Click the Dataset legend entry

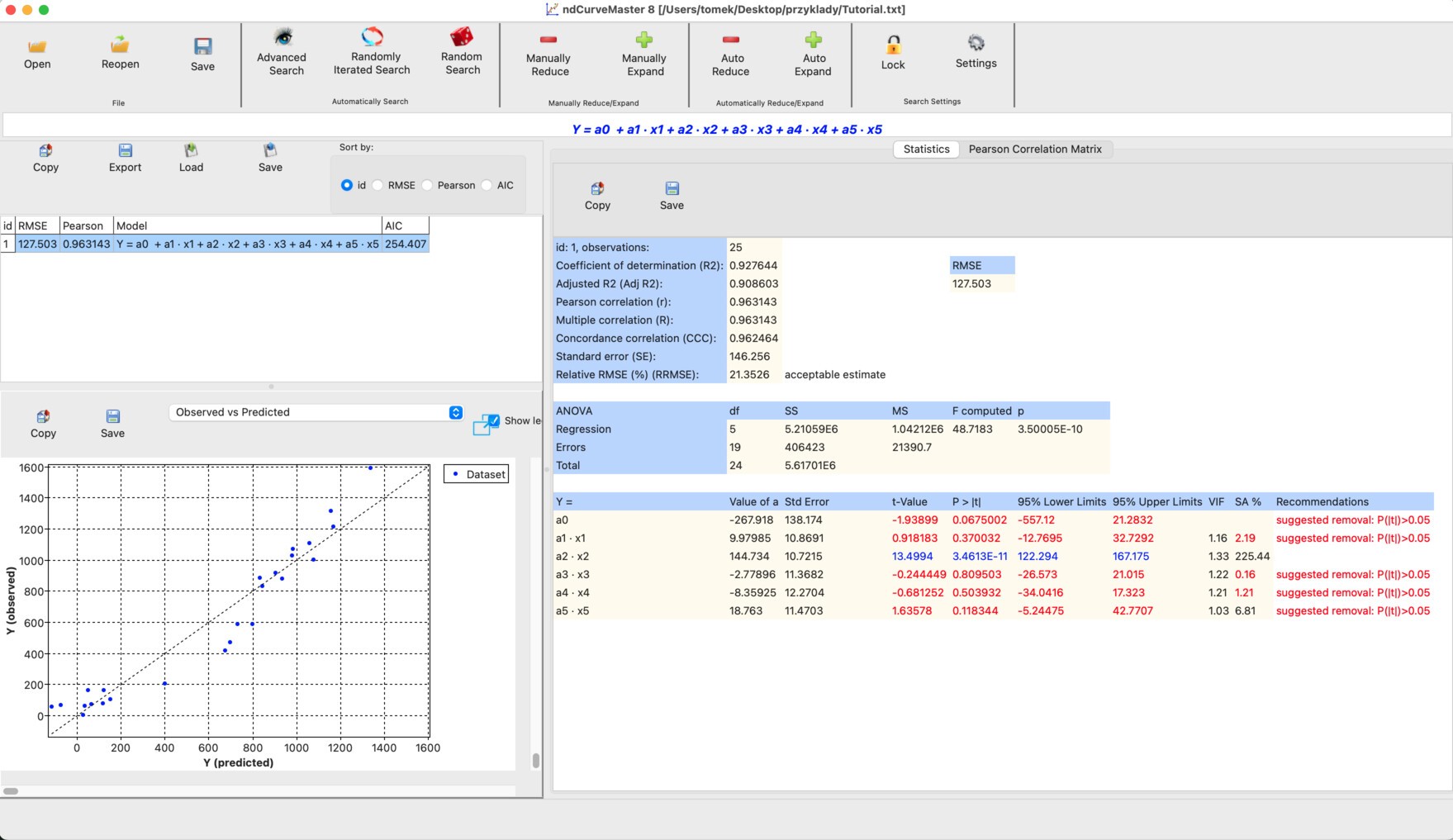(477, 474)
